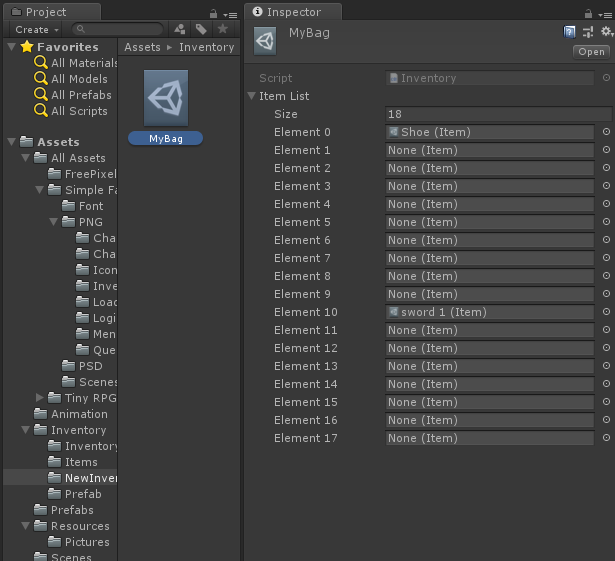Screen dimensions: 615x561
Task: Toggle the Inspector panel lock icon
Action: click(588, 14)
